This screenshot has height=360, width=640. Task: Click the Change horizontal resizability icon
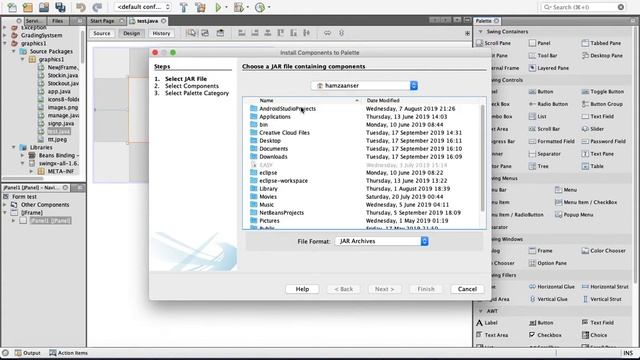click(x=327, y=33)
